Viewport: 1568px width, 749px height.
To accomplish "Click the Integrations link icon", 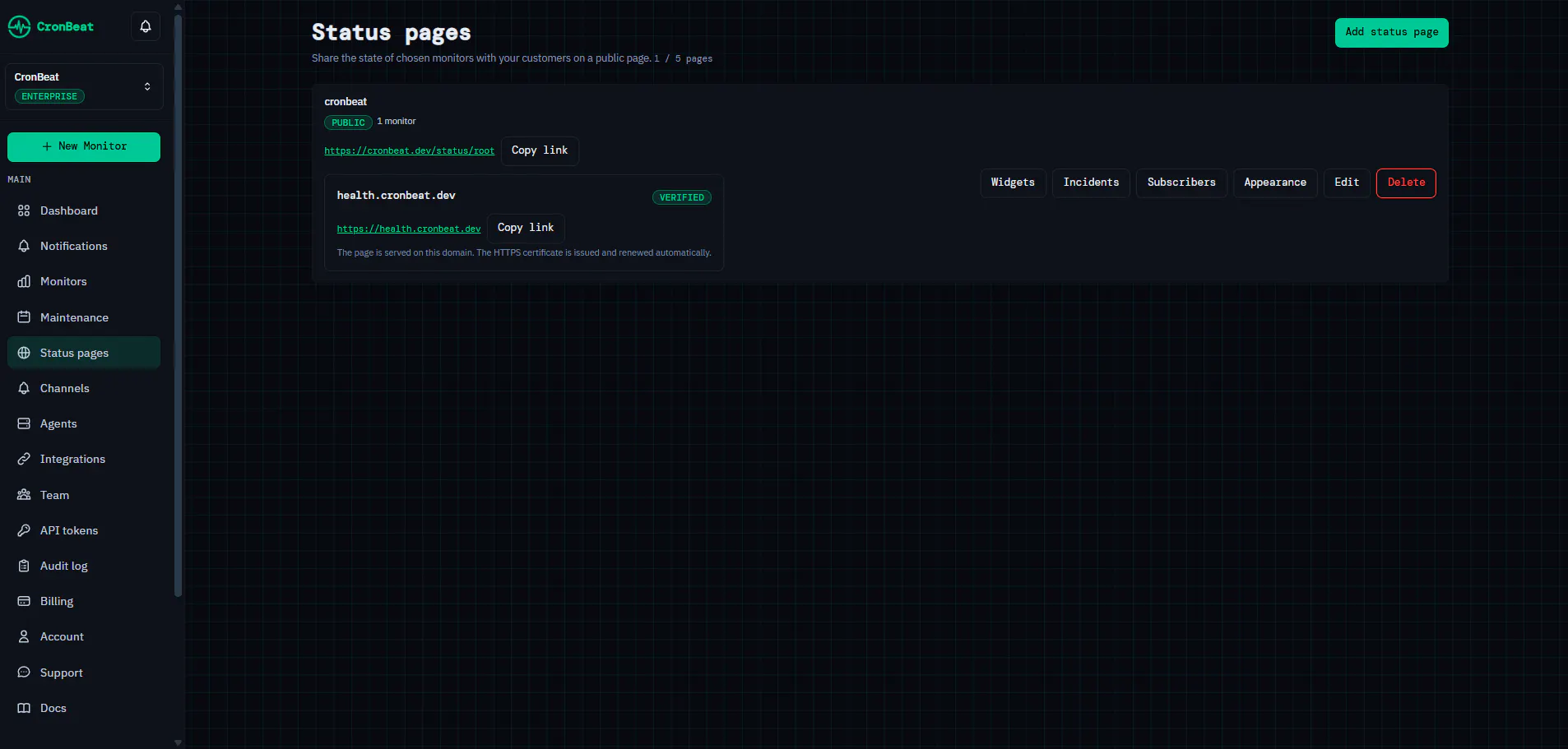I will (x=24, y=459).
